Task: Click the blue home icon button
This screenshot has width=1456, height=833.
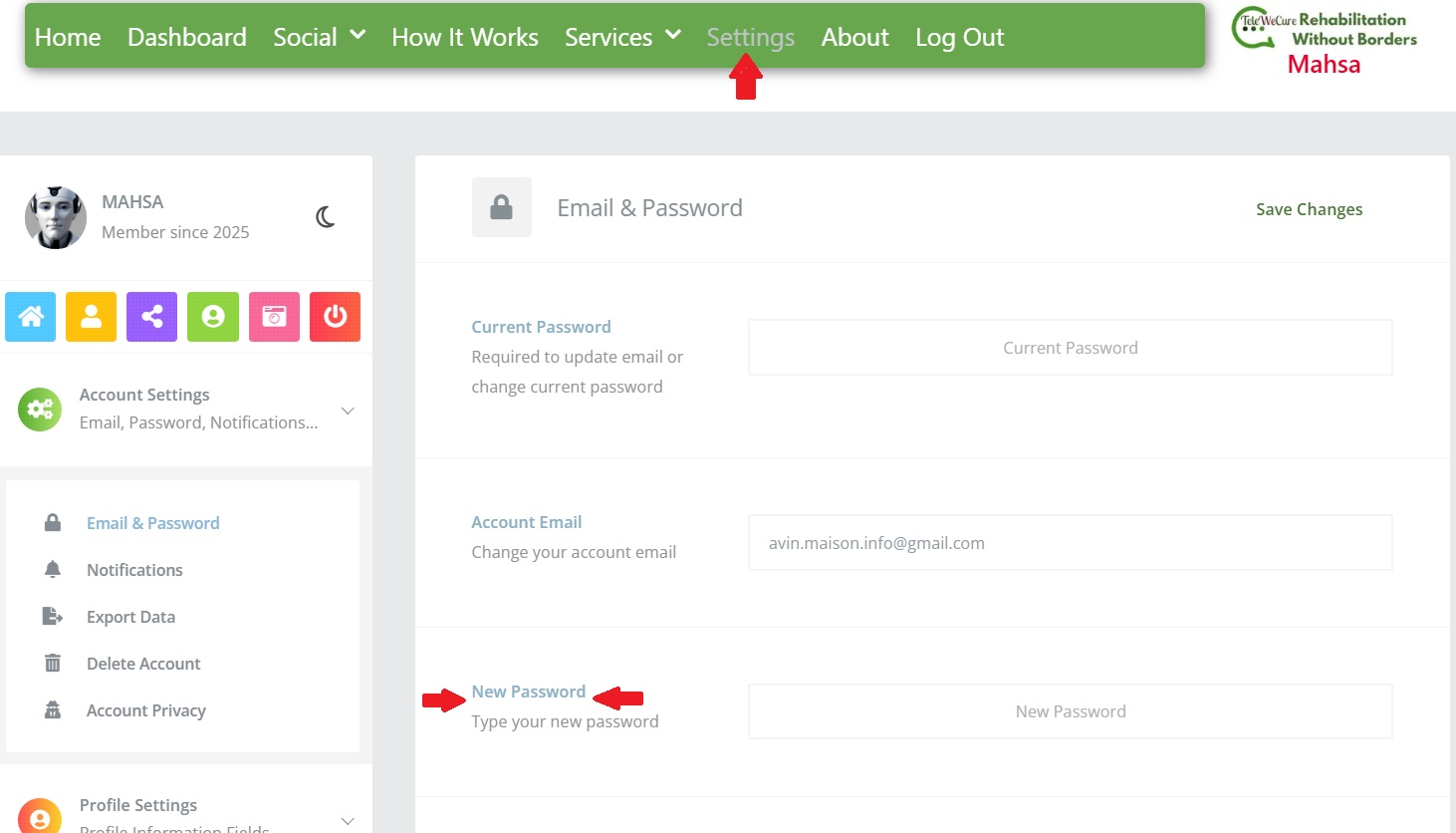Action: (x=31, y=317)
